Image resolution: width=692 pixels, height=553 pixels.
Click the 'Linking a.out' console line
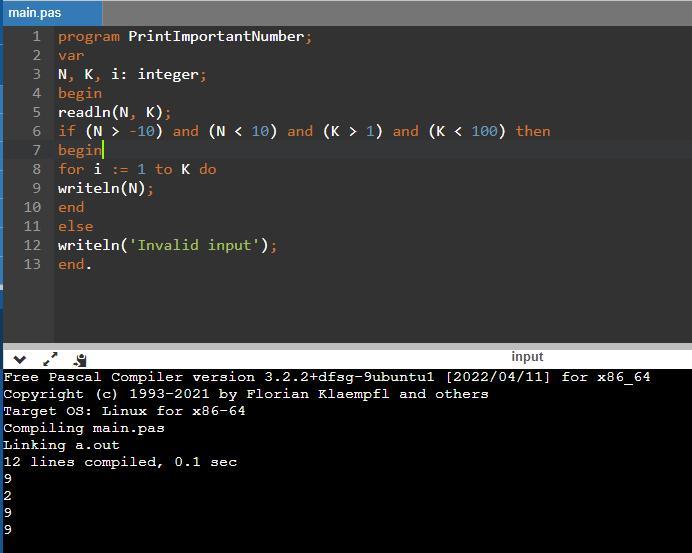coord(61,445)
